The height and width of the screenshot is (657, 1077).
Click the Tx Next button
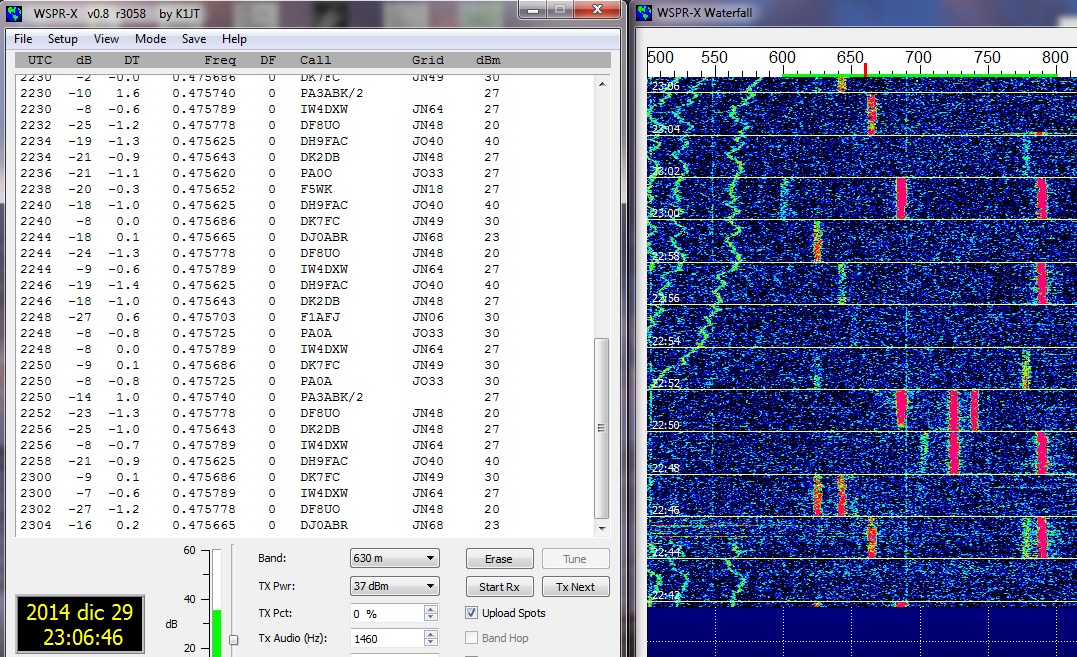pos(575,587)
